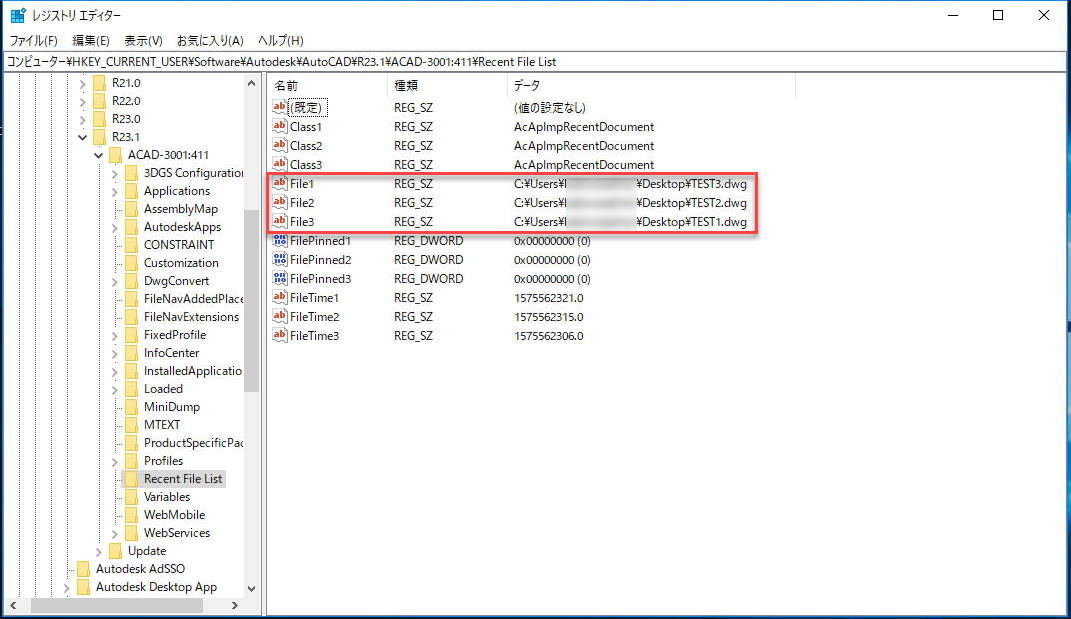Open the ヘルプ(H) menu
Screen dimensions: 1071x619
(281, 40)
